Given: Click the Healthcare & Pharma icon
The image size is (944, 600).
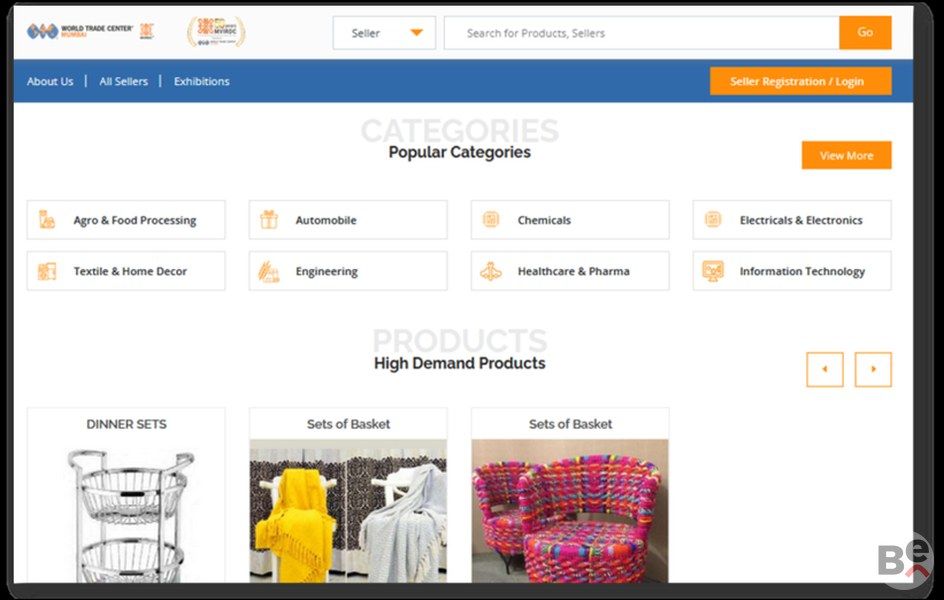Looking at the screenshot, I should click(x=491, y=271).
